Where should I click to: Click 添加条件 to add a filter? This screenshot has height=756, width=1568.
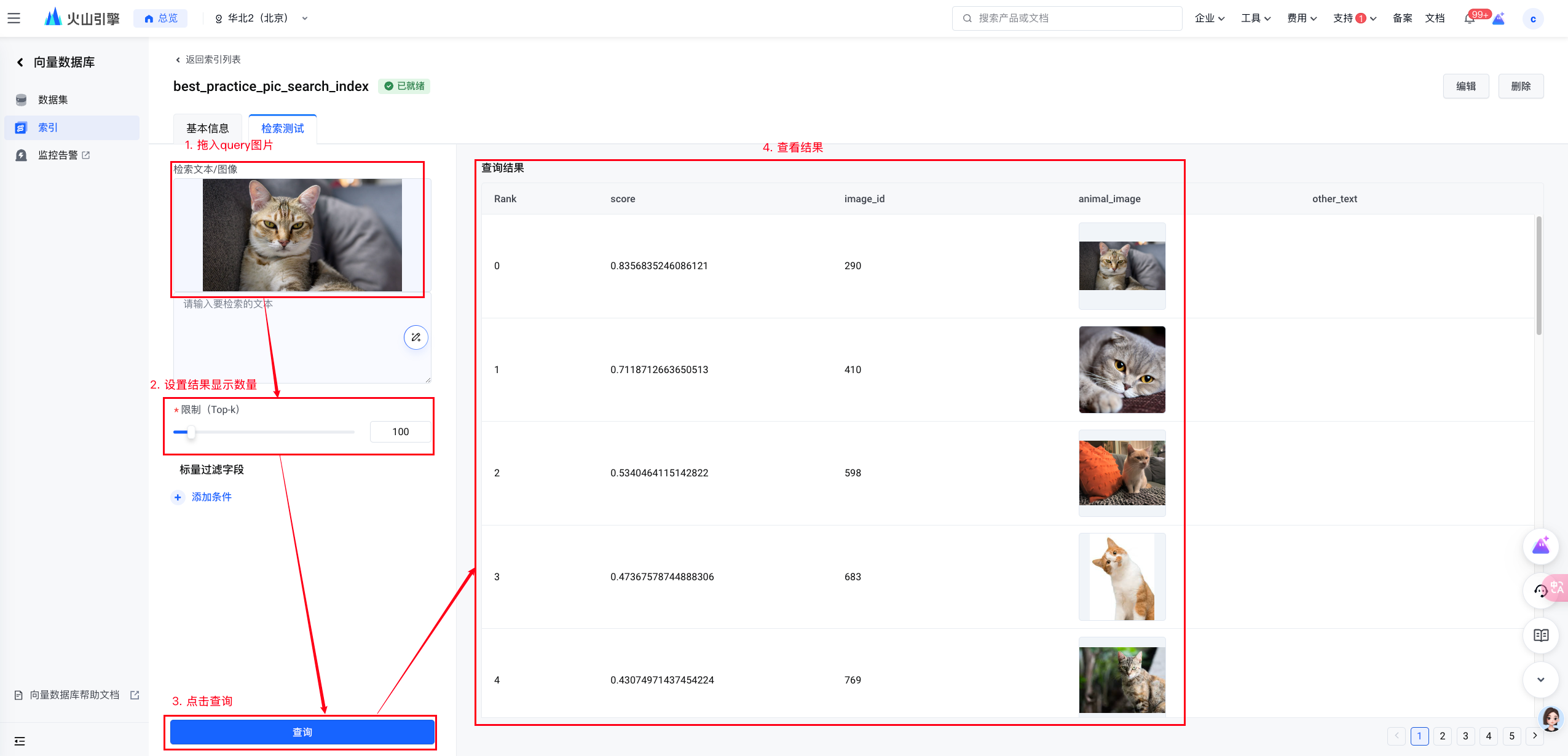click(x=202, y=497)
